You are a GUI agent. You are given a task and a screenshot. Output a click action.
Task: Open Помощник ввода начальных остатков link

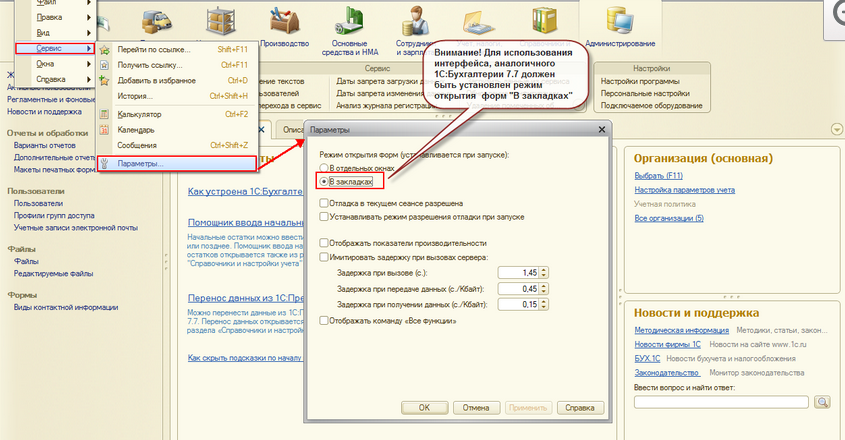tap(246, 223)
